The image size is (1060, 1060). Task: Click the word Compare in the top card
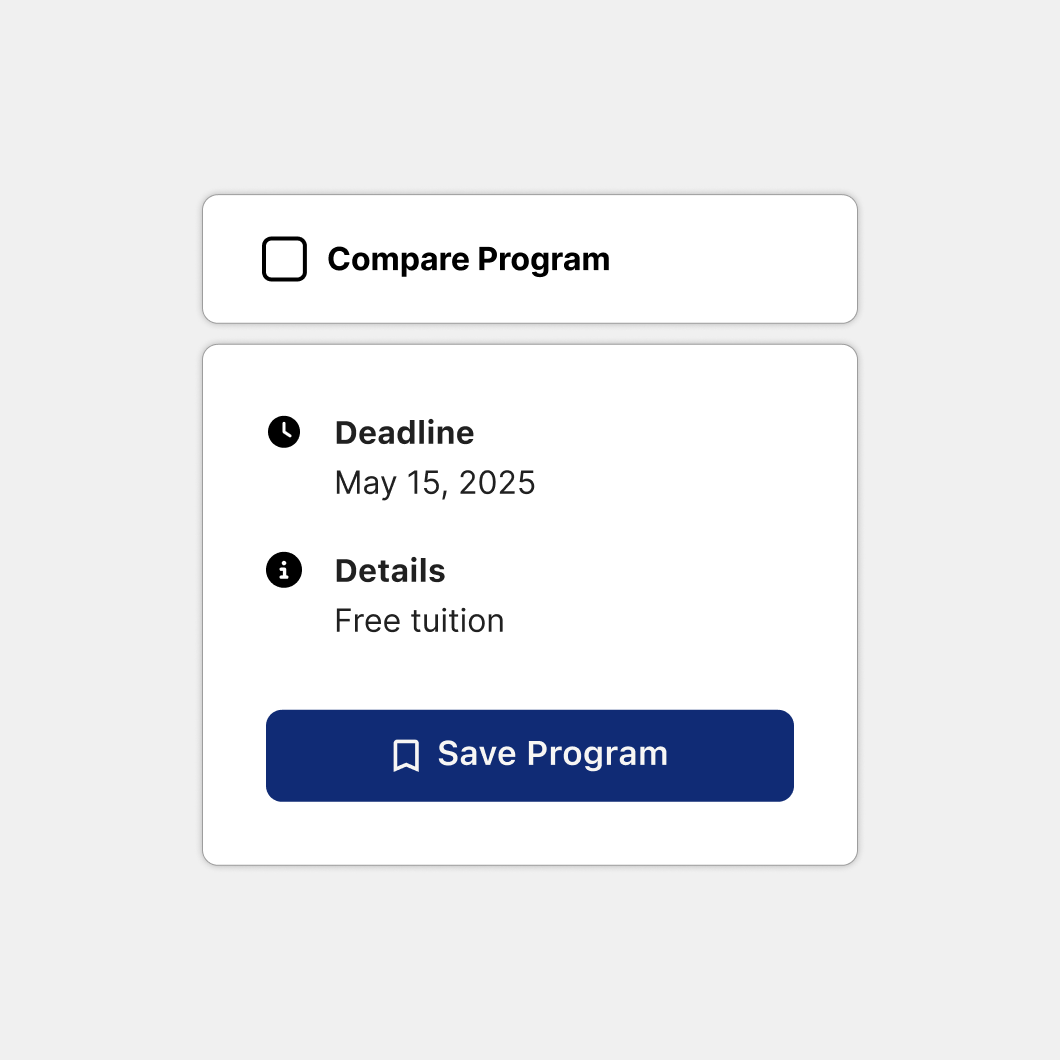click(398, 259)
